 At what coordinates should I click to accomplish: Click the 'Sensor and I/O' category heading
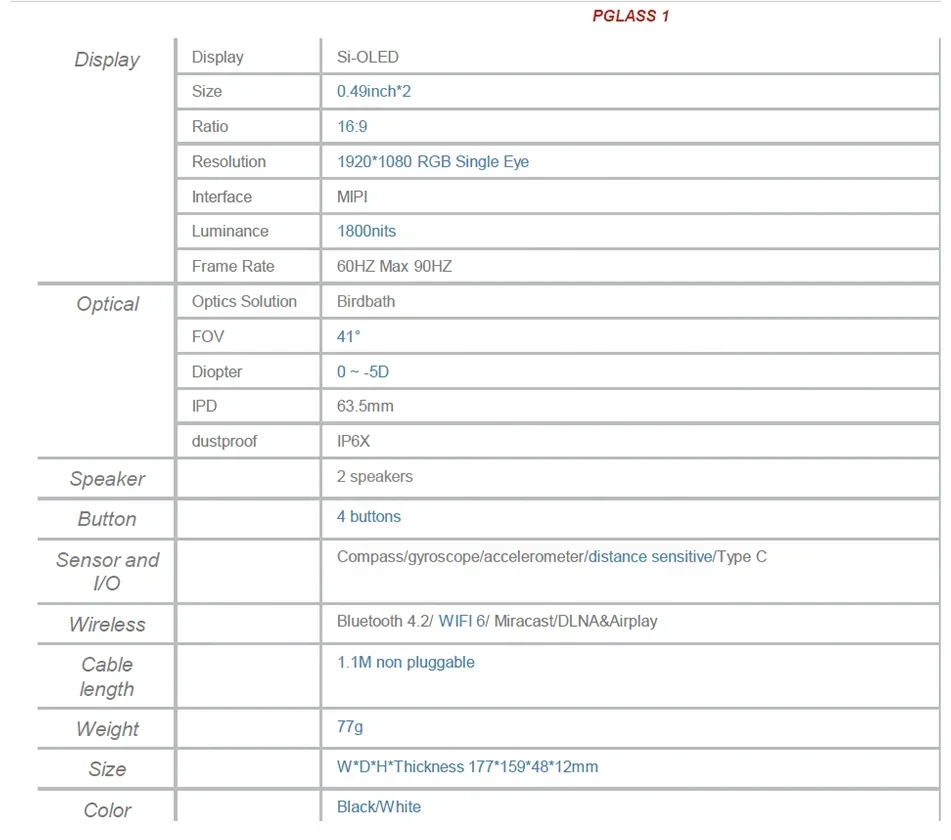point(107,571)
